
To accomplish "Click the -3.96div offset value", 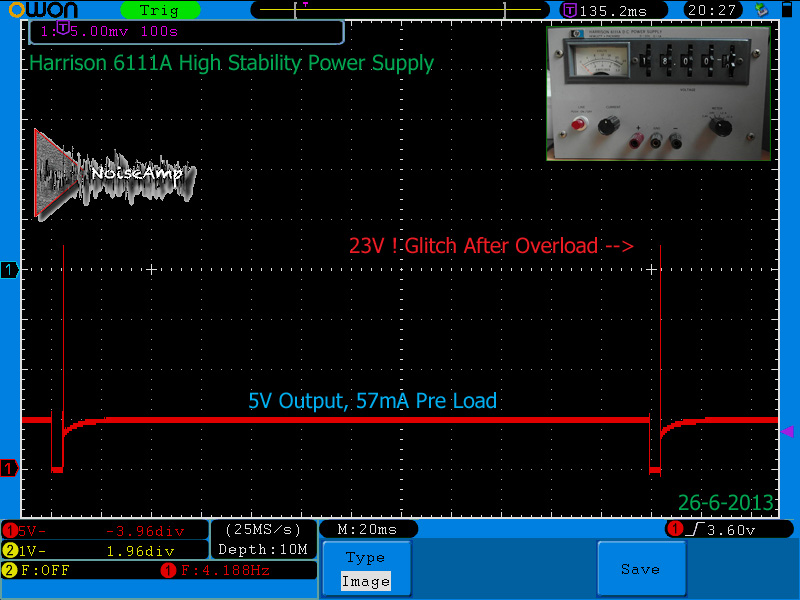I will (x=145, y=531).
